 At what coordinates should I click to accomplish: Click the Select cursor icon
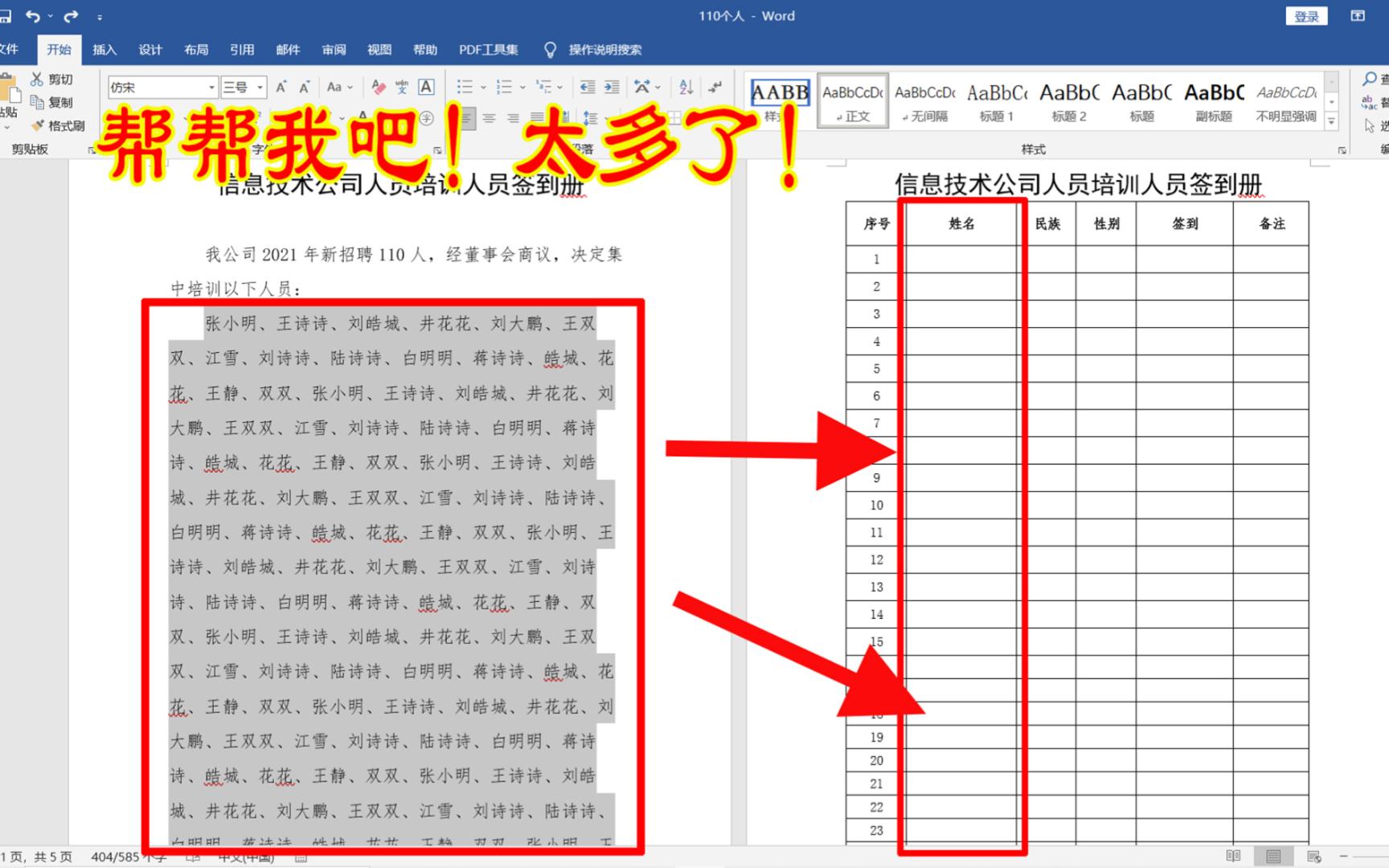[1370, 125]
